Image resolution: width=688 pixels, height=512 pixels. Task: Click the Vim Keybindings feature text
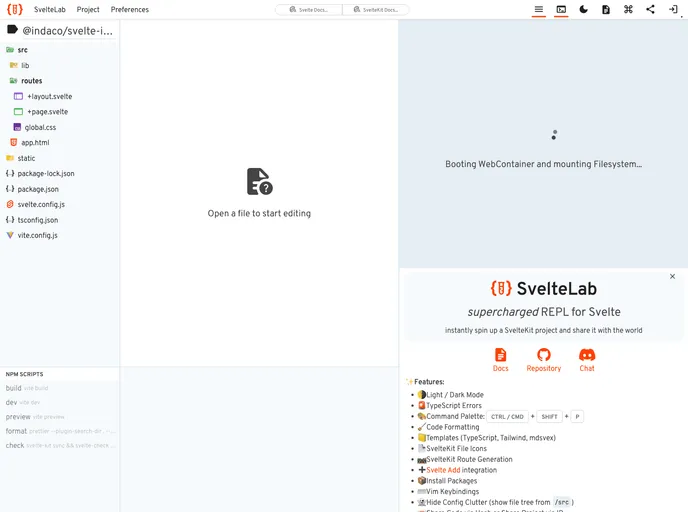coord(452,491)
